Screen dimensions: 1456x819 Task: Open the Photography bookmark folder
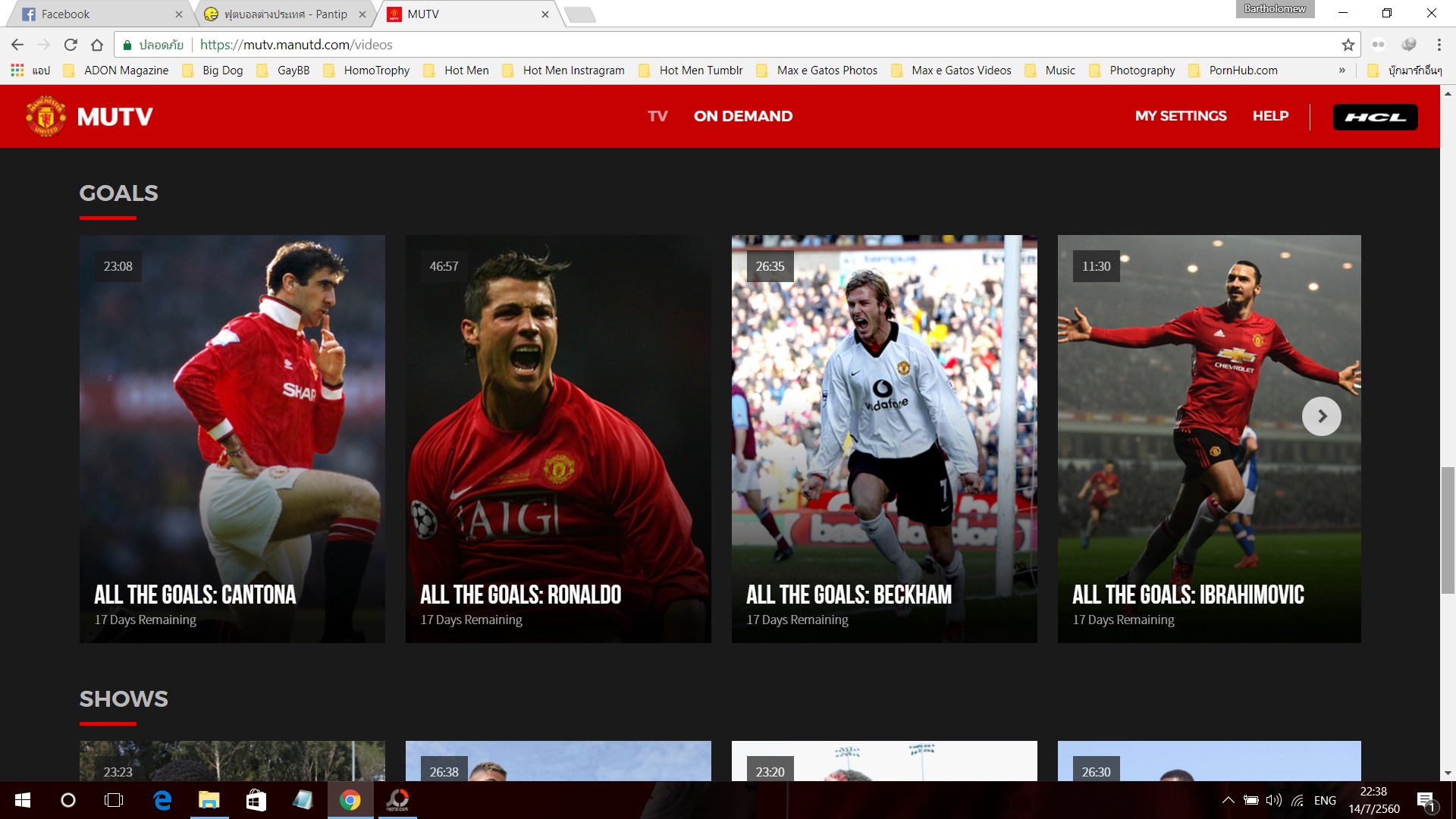(1133, 70)
